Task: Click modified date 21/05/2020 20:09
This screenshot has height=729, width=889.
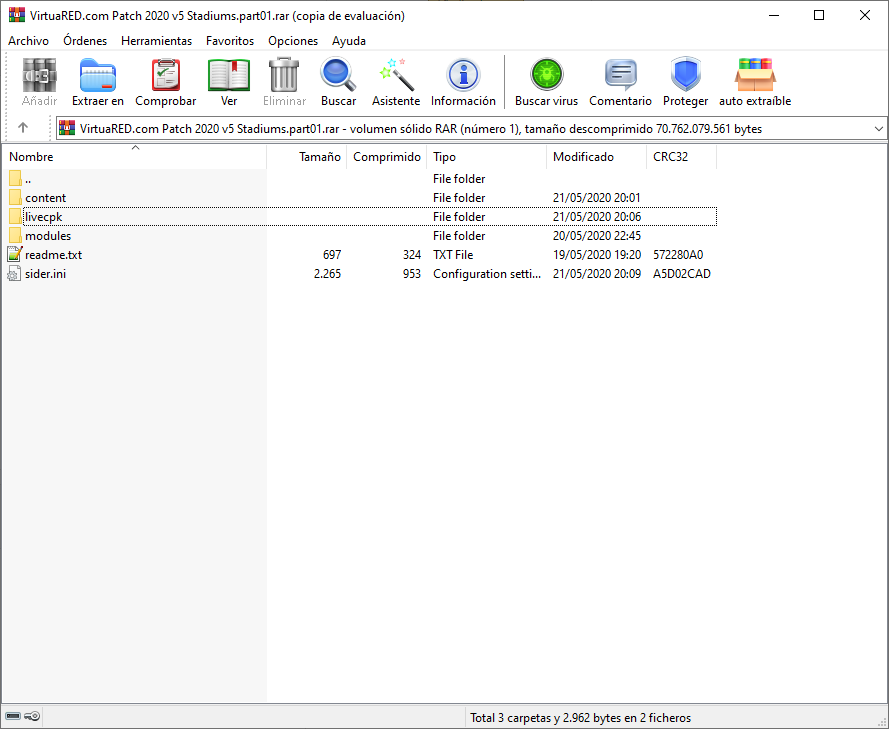Action: coord(596,274)
